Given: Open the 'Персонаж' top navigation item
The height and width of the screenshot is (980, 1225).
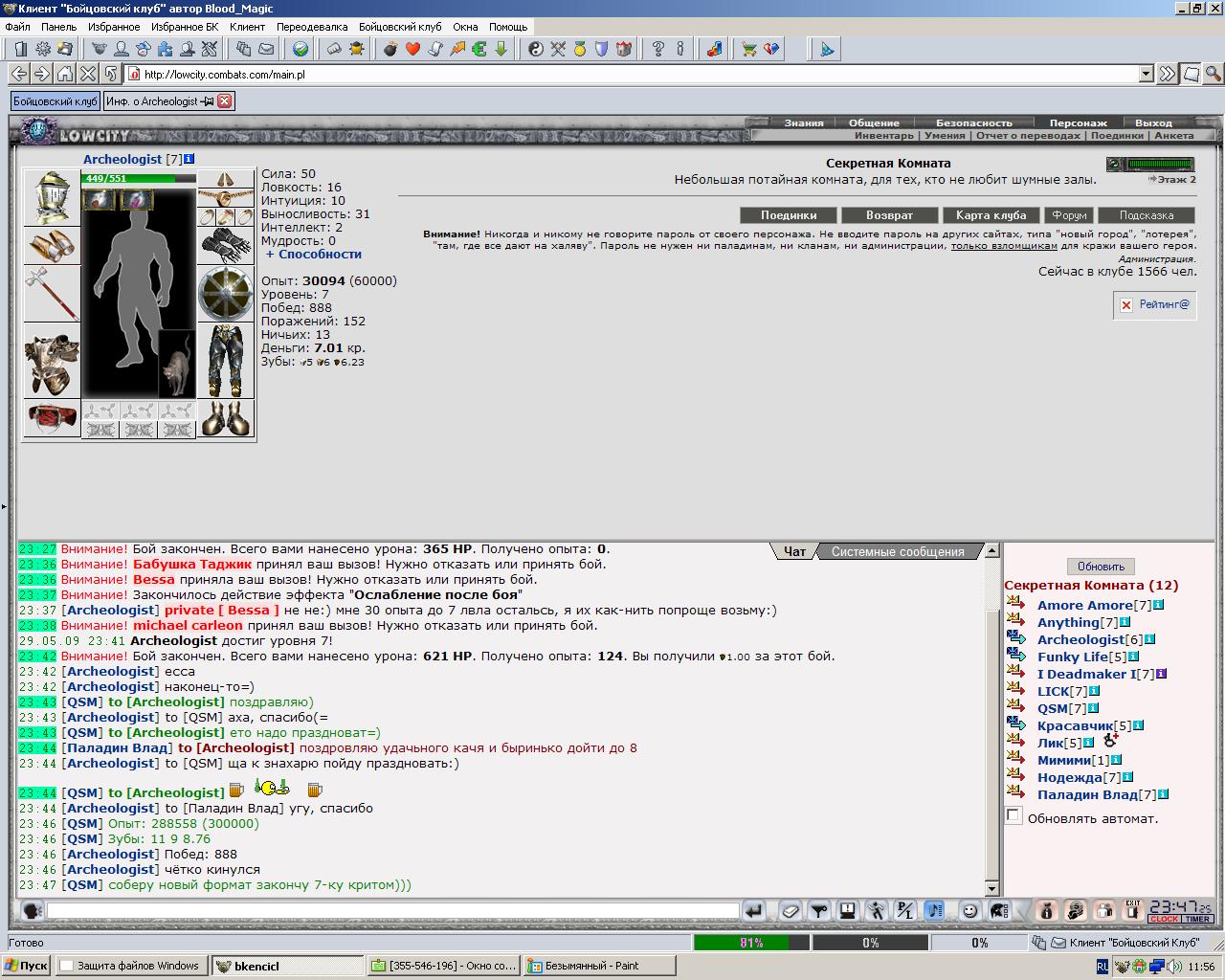Looking at the screenshot, I should tap(1078, 122).
